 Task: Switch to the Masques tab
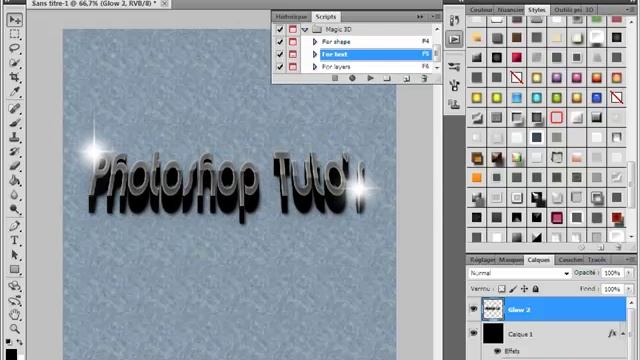pyautogui.click(x=511, y=260)
